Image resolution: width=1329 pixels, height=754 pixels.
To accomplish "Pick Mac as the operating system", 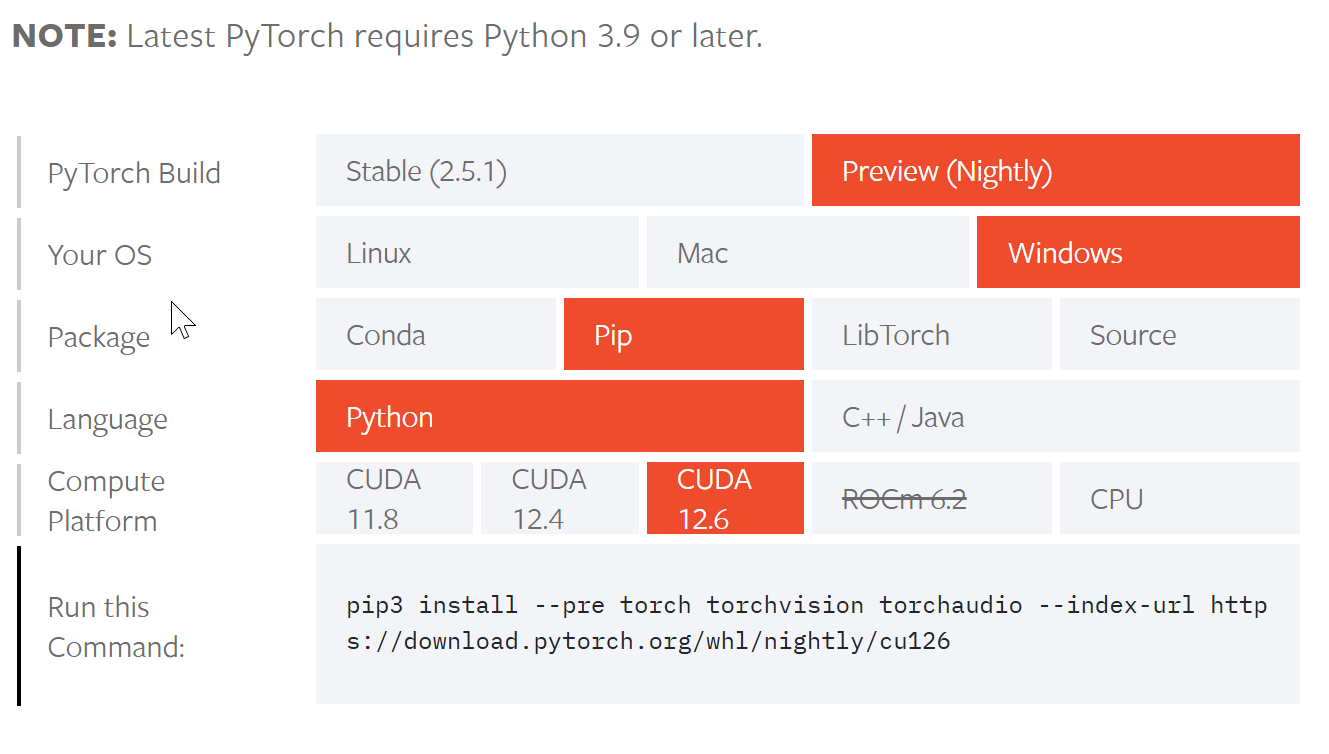I will [807, 253].
